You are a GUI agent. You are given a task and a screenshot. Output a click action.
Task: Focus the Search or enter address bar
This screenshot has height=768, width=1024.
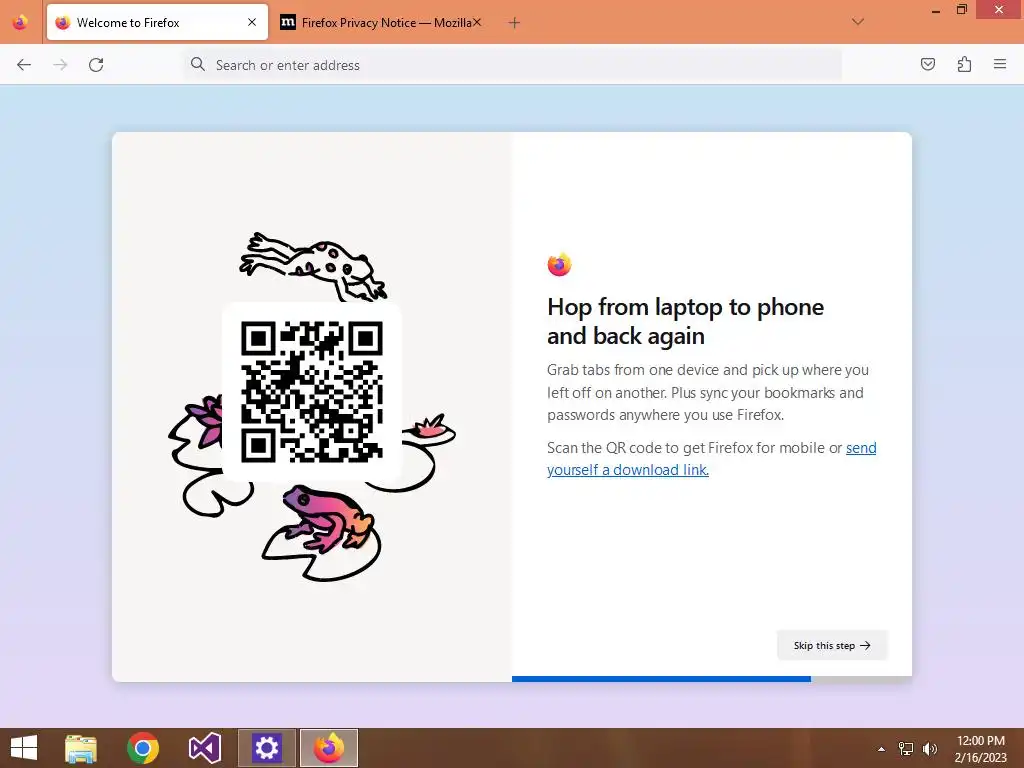click(513, 65)
